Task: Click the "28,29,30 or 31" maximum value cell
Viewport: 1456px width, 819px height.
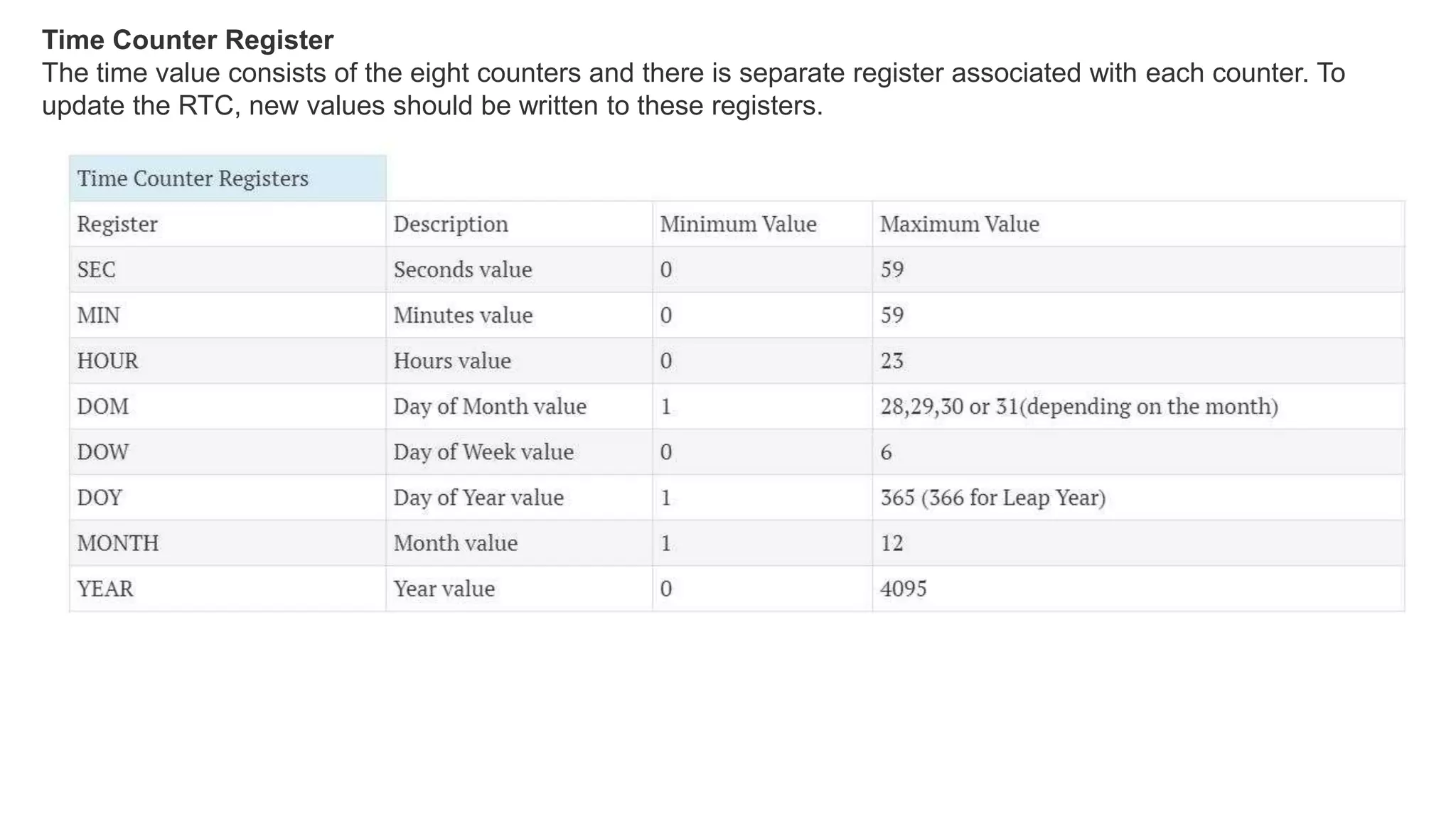Action: coord(1078,407)
